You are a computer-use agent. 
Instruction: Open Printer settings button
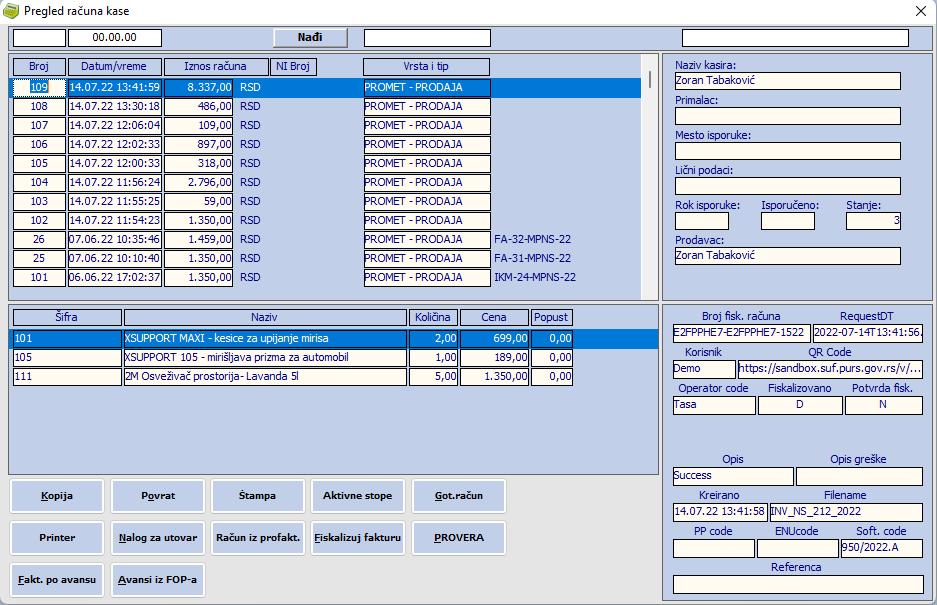tap(57, 537)
